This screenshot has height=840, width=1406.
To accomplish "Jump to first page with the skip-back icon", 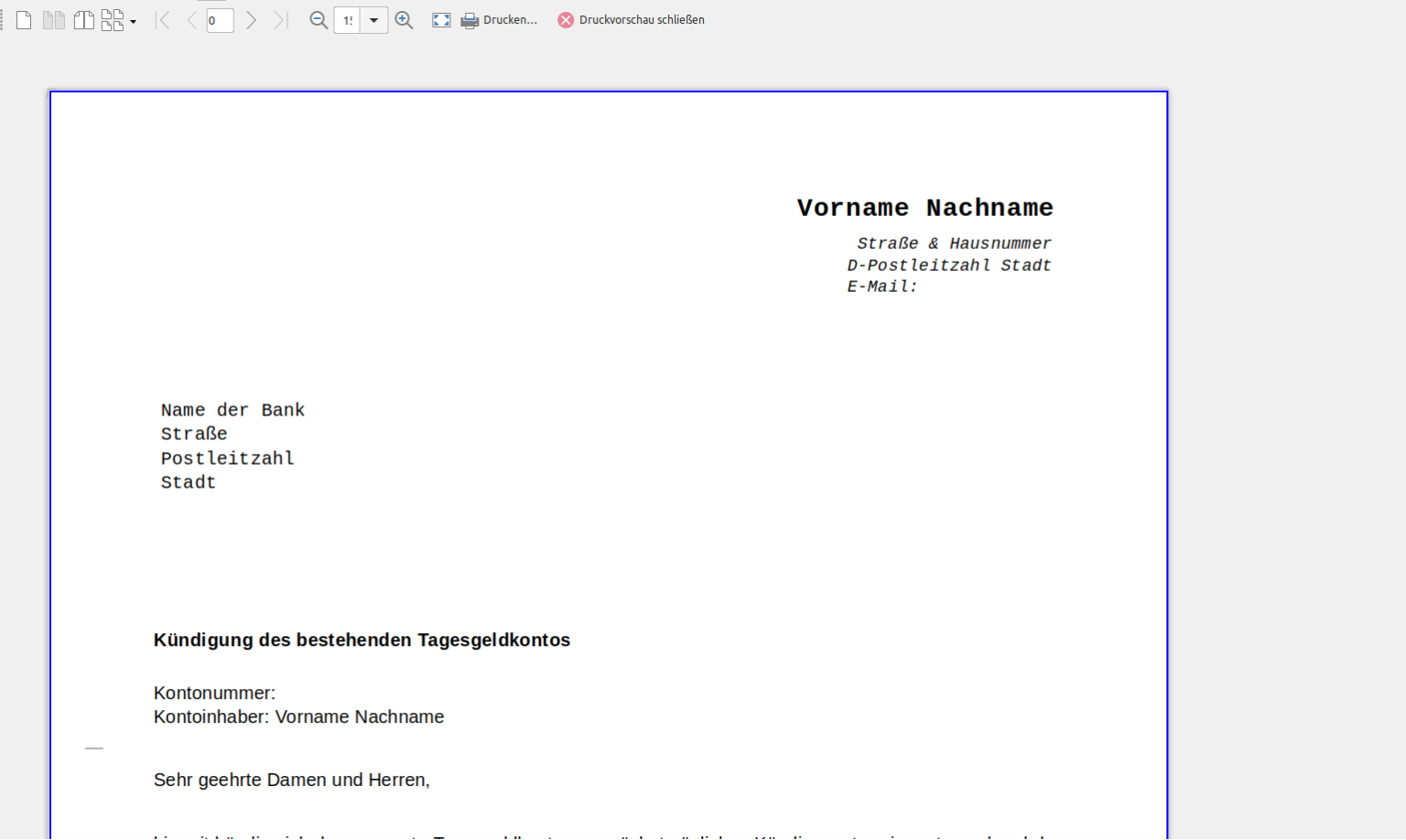I will 163,19.
